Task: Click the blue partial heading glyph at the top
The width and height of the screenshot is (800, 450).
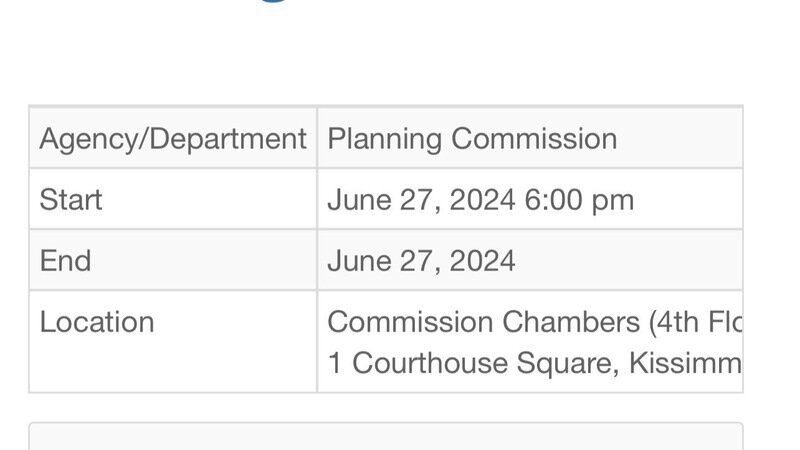Action: point(274,2)
